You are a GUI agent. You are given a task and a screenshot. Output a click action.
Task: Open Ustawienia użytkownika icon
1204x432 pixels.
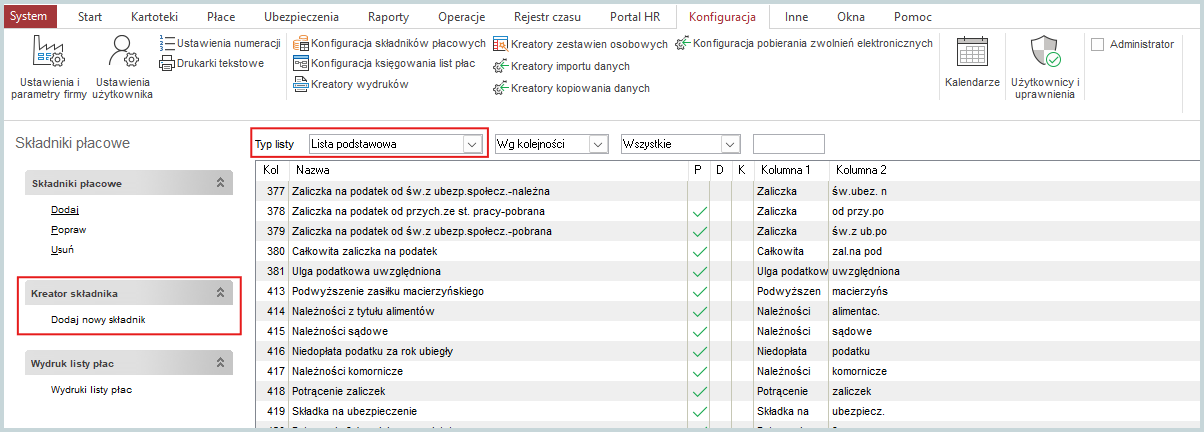(x=122, y=66)
